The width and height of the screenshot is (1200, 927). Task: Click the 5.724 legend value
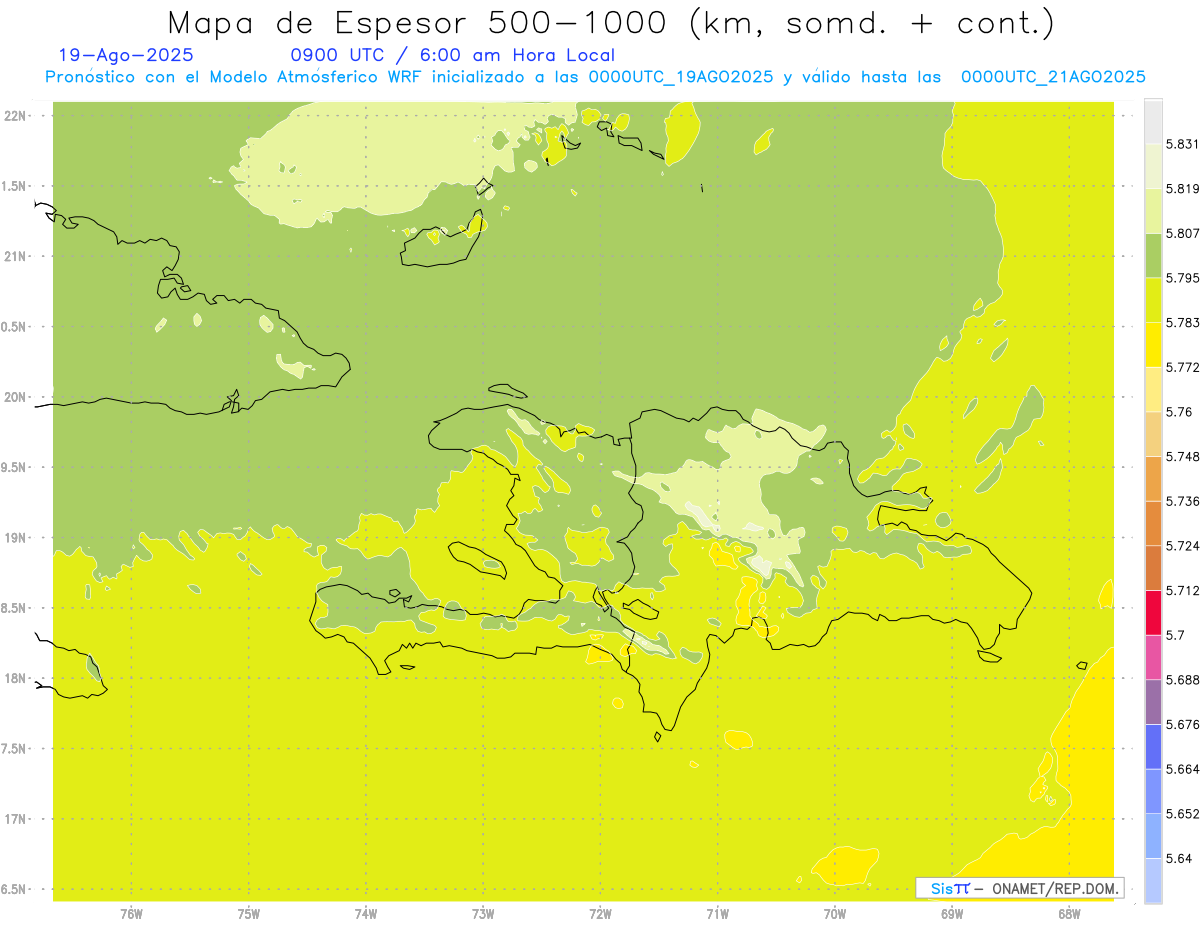1183,546
